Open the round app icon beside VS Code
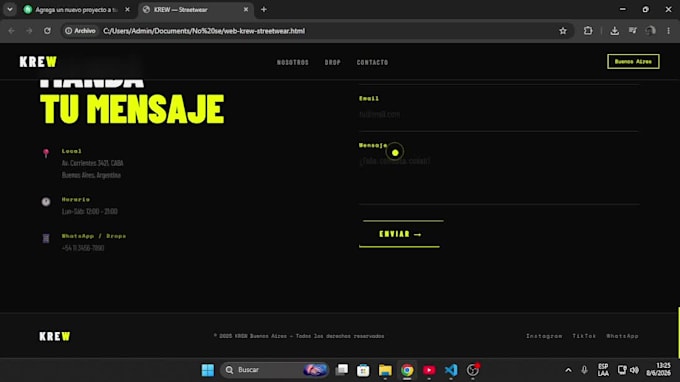The image size is (680, 382). click(473, 370)
